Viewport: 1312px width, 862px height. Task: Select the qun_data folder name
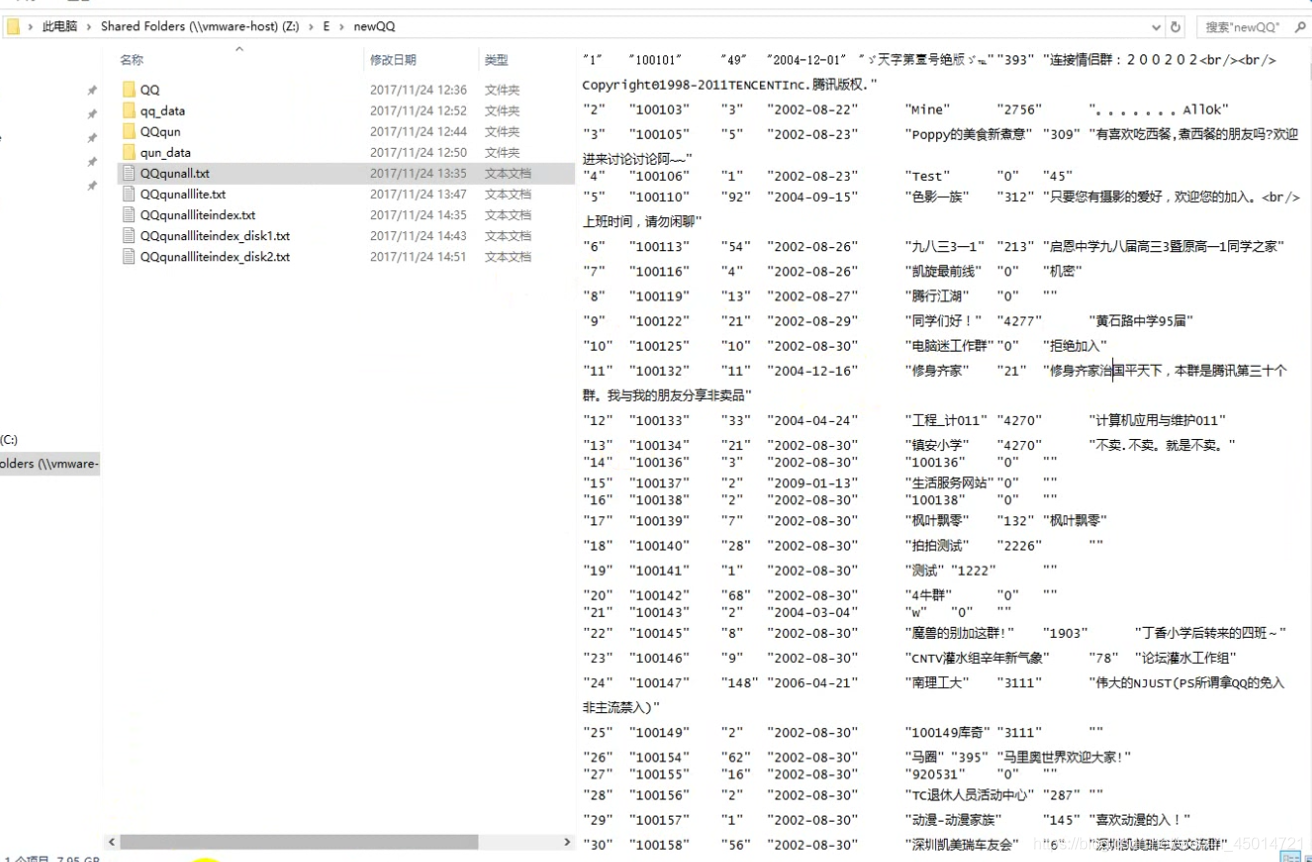(165, 152)
